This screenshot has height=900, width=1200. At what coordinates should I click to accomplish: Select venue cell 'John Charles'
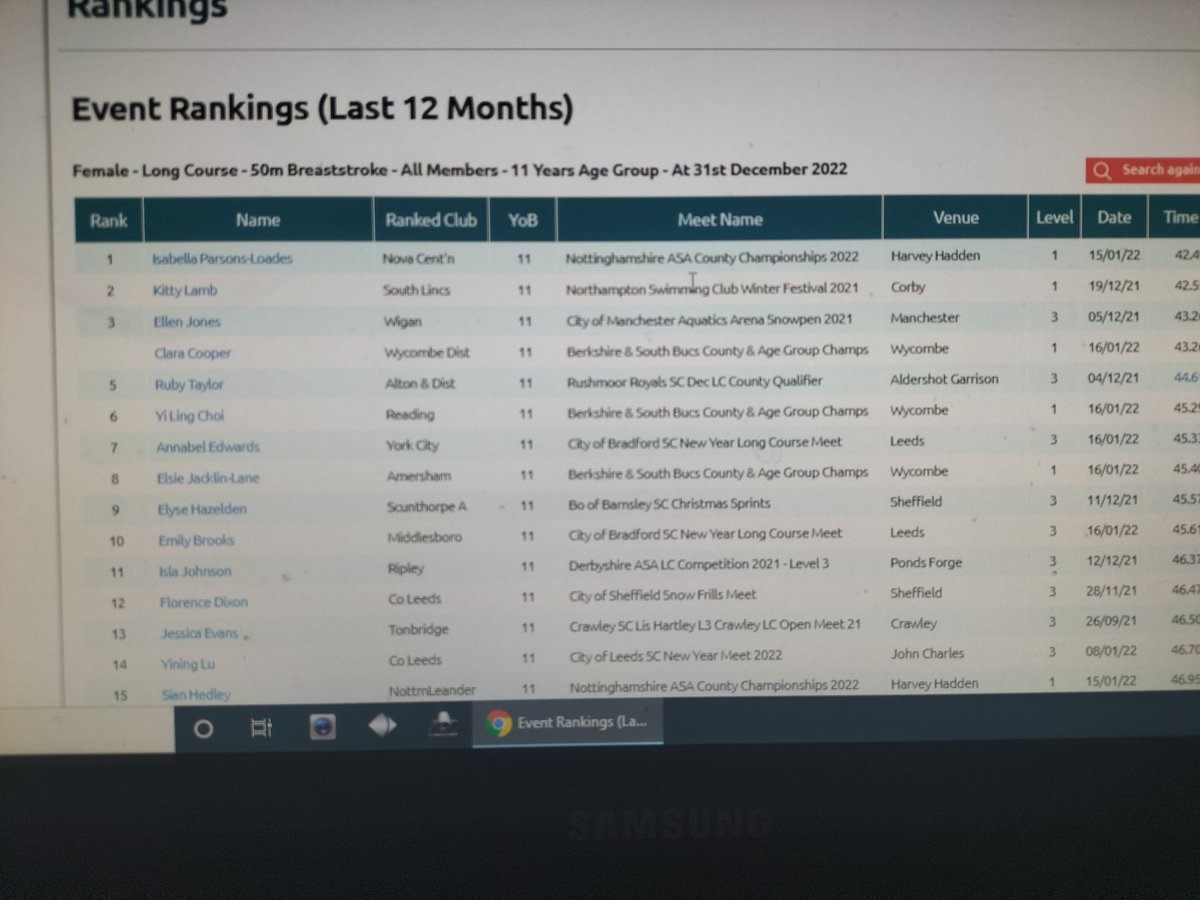pos(929,653)
